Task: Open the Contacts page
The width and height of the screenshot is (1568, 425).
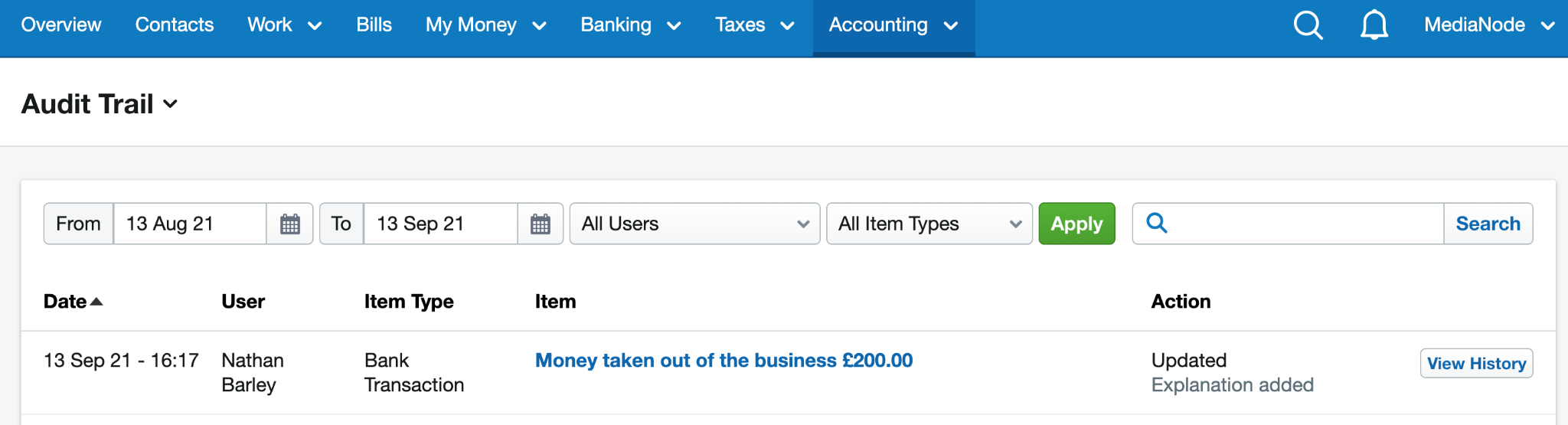Action: pos(175,25)
